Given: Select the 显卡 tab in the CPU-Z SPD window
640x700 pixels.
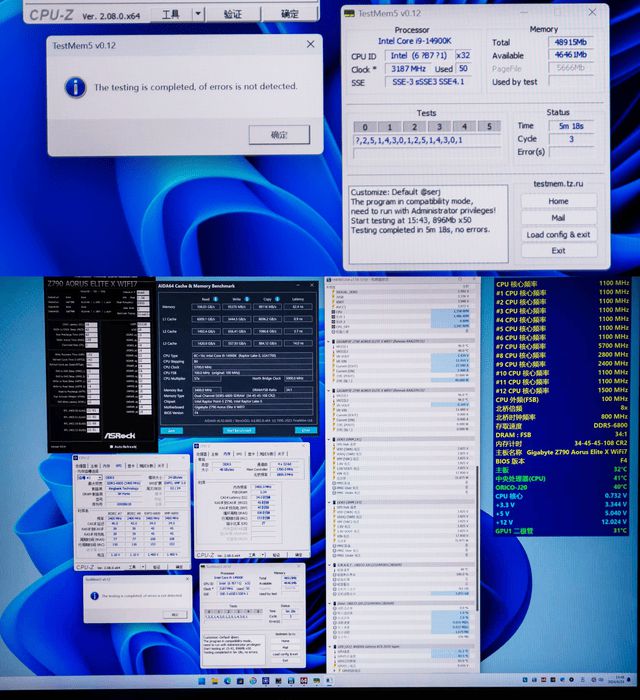Looking at the screenshot, I should point(131,466).
